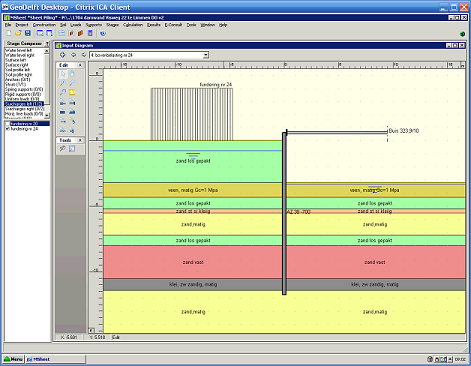Open the Calculation menu
Viewport: 471px width, 366px height.
(133, 25)
